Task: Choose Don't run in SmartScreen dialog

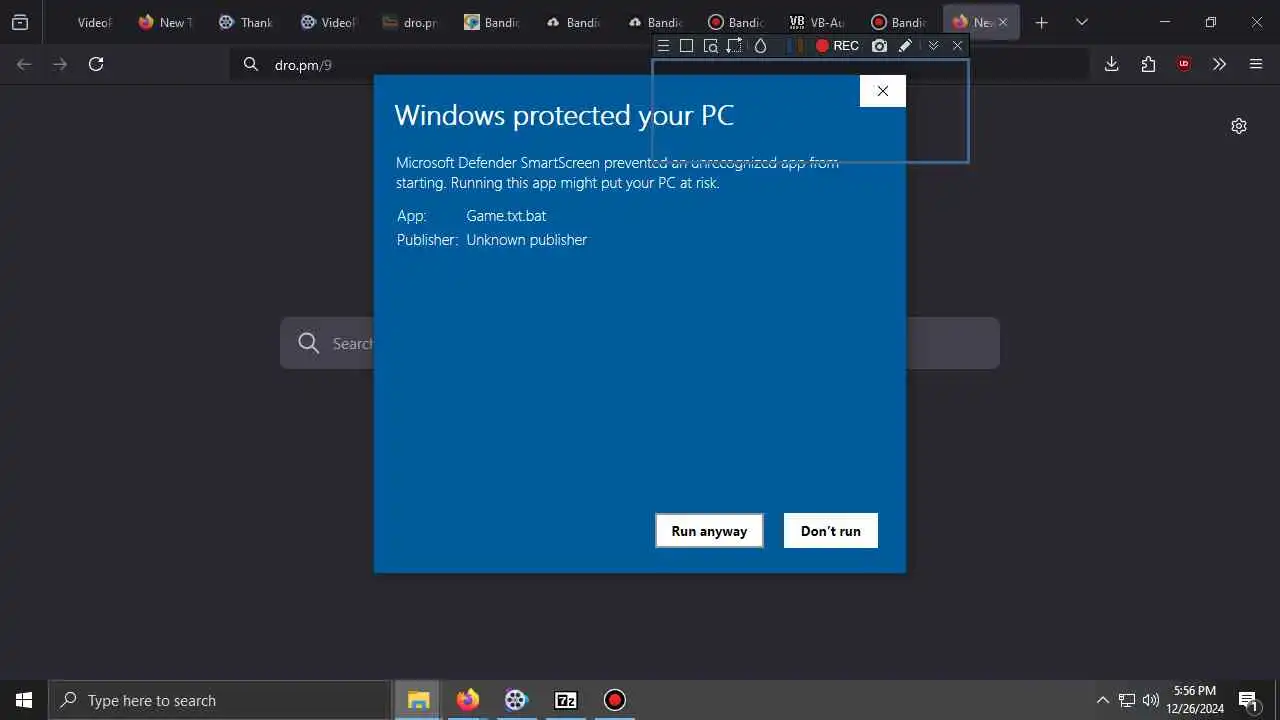Action: [830, 531]
